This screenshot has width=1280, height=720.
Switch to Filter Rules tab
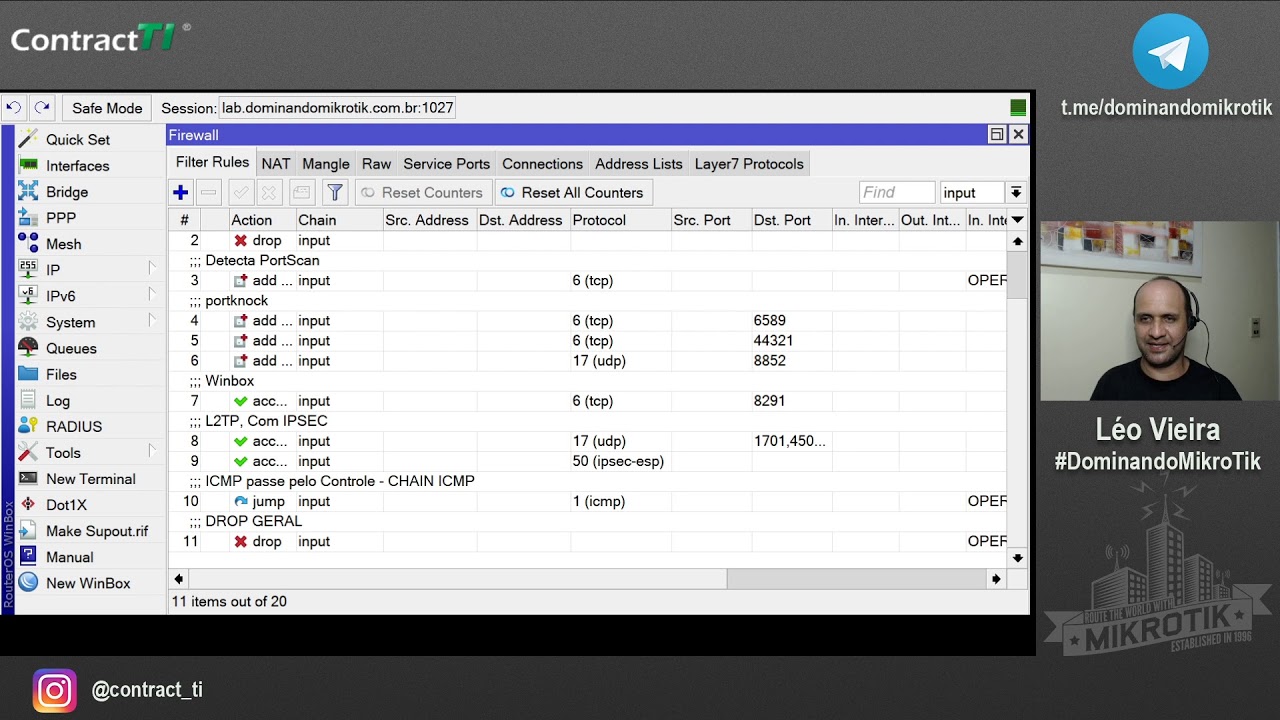coord(212,162)
